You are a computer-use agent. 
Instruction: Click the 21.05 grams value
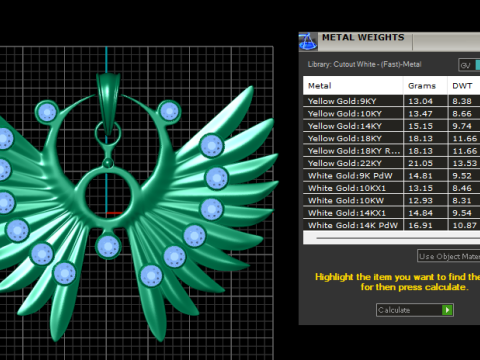(x=420, y=163)
